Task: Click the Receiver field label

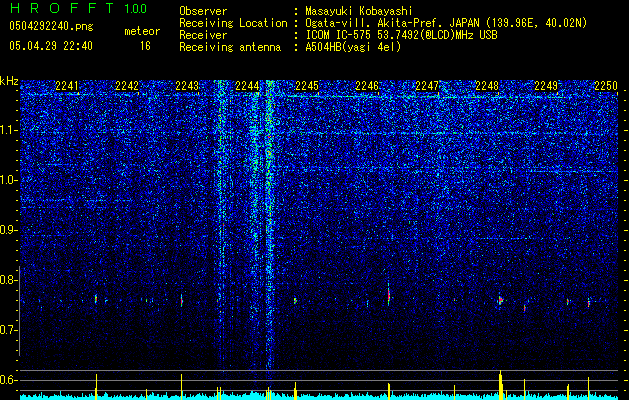Action: point(203,35)
